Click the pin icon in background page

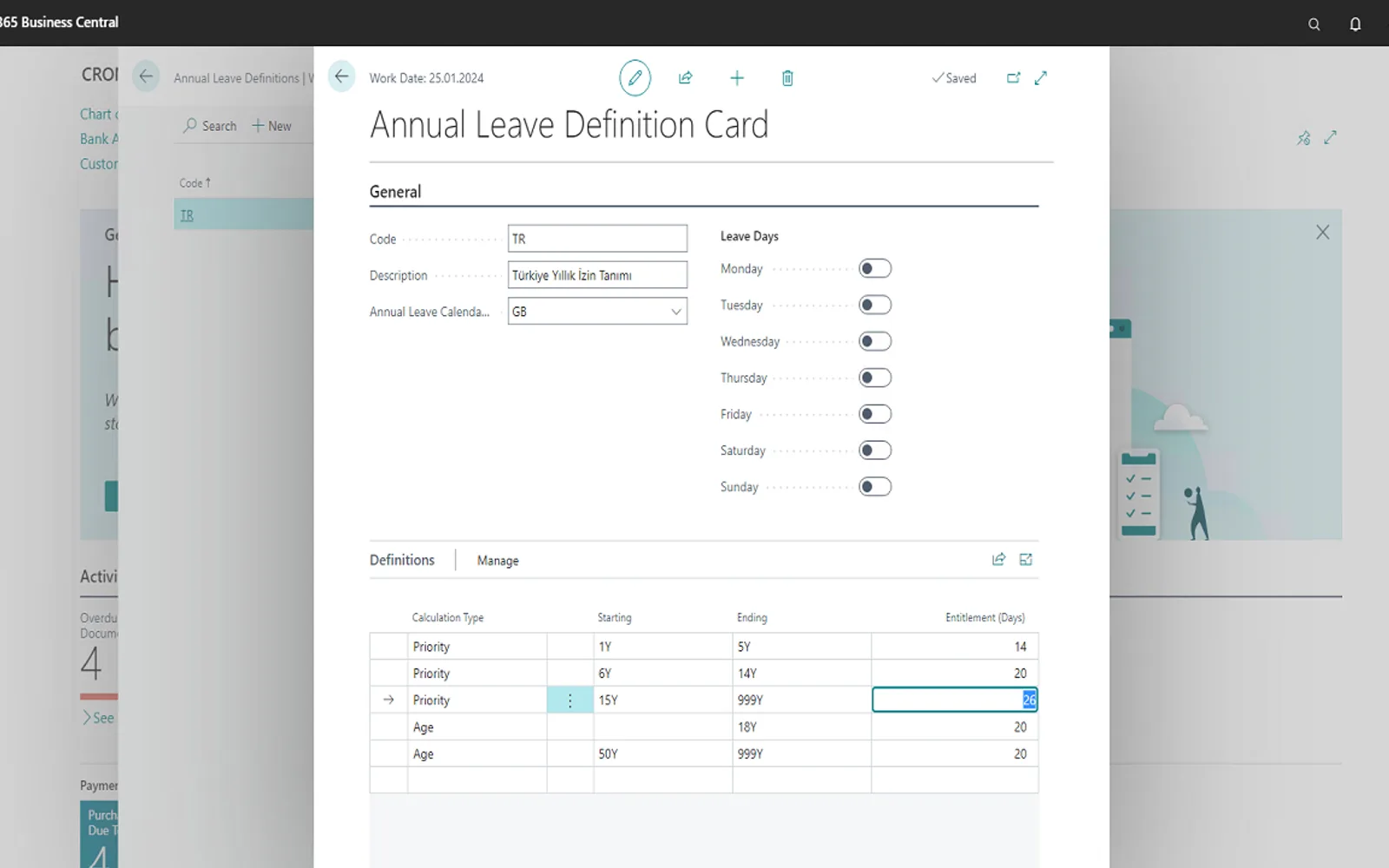tap(1304, 138)
